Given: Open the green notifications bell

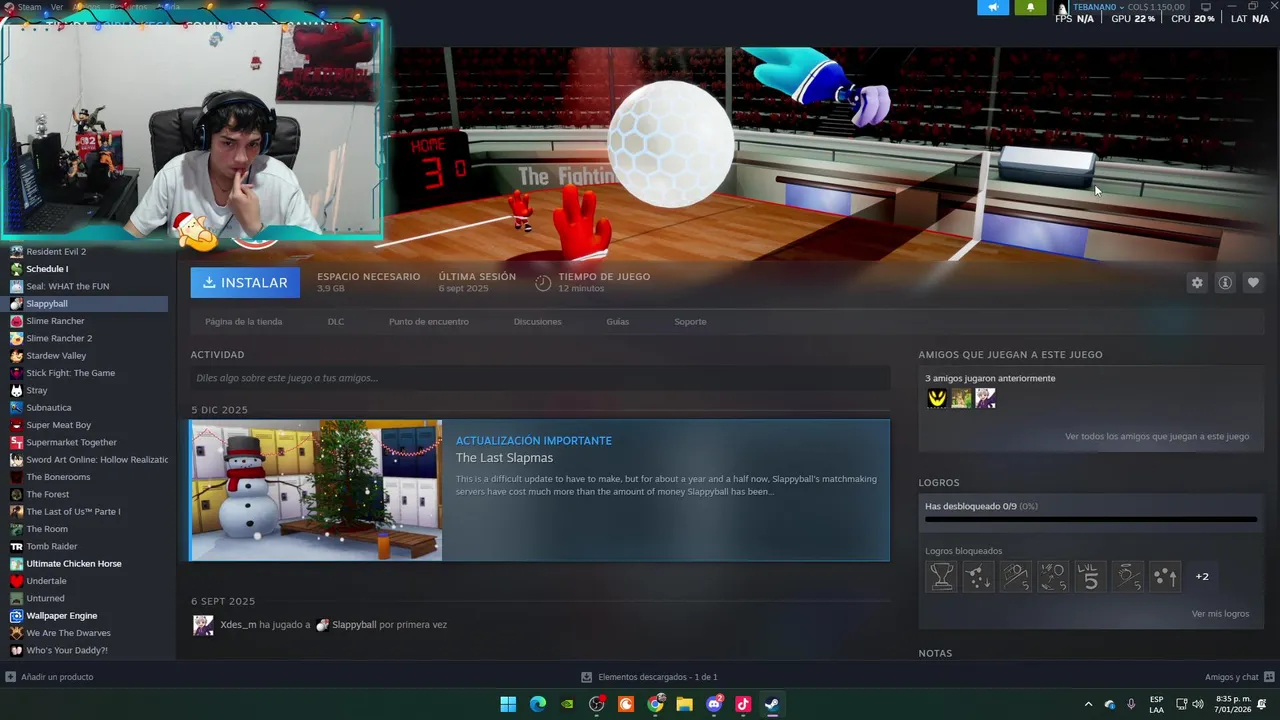Looking at the screenshot, I should pyautogui.click(x=1030, y=7).
